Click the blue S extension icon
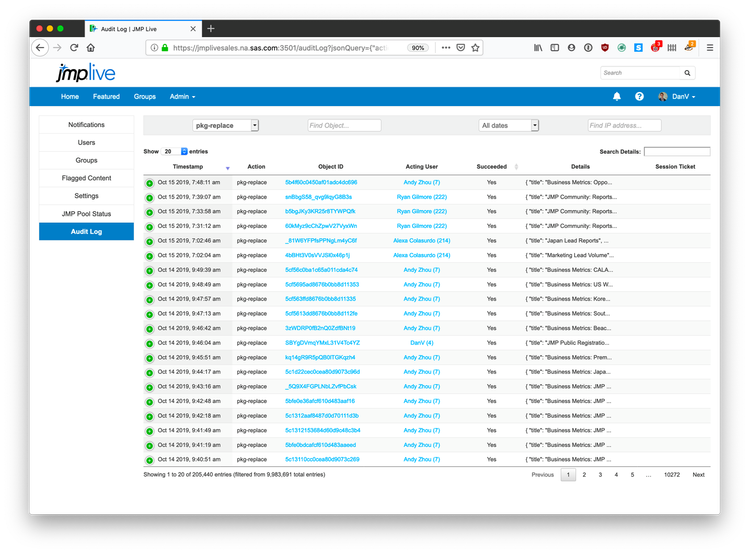 (638, 48)
